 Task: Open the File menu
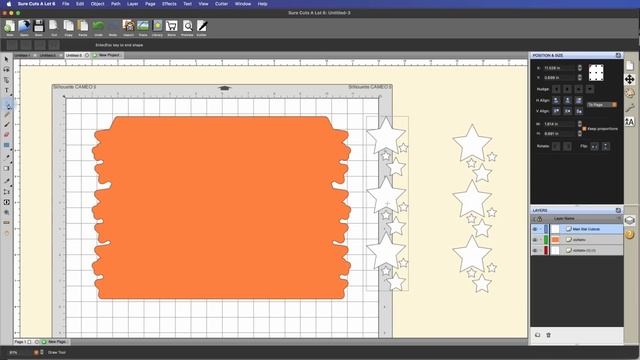[65, 4]
